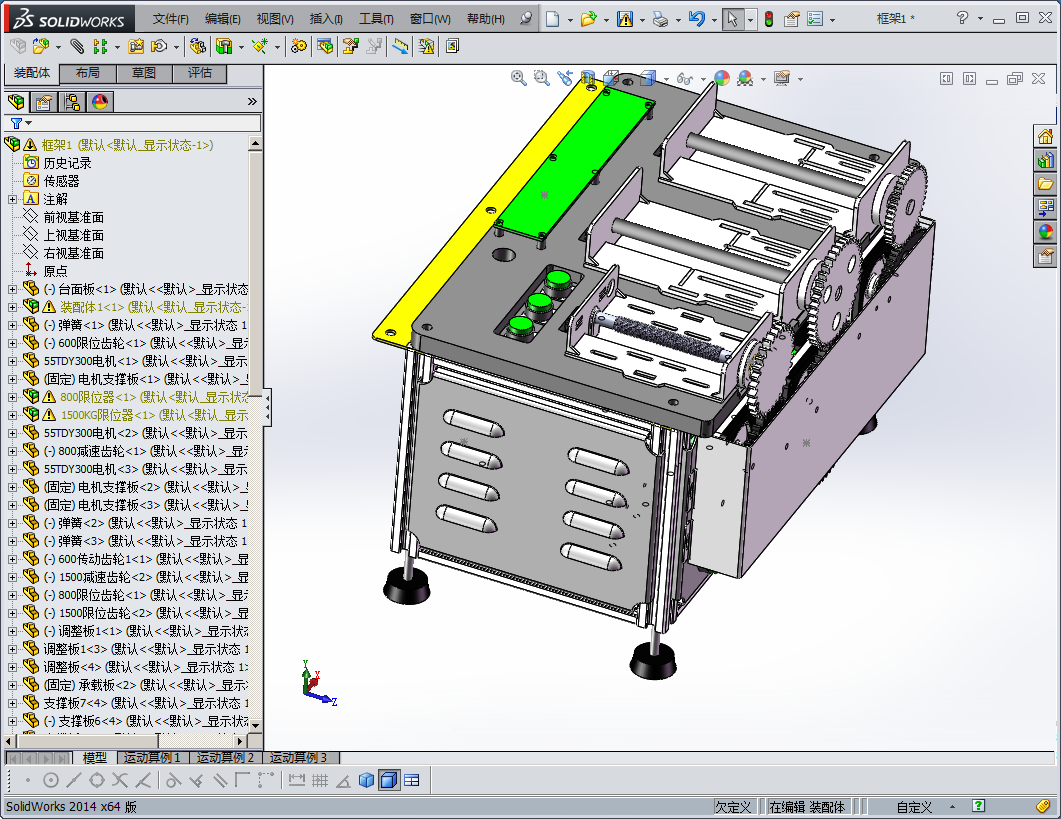Expand the 台面板<1> component node

pos(12,289)
